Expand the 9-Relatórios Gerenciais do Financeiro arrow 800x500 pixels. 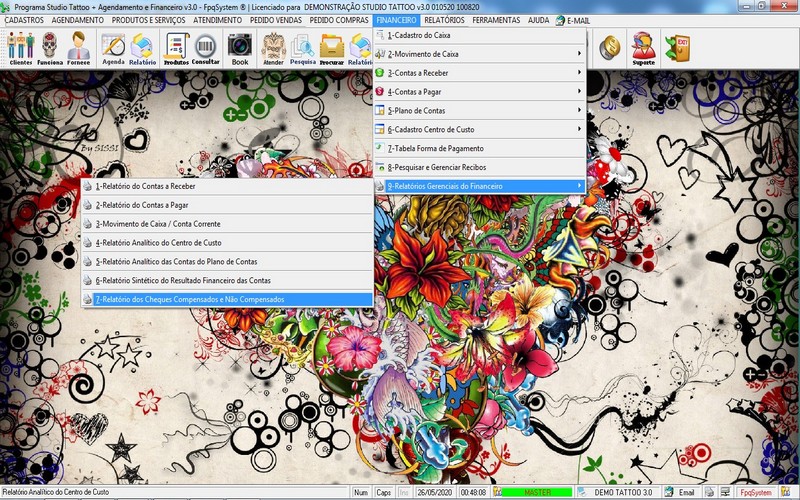pyautogui.click(x=579, y=186)
